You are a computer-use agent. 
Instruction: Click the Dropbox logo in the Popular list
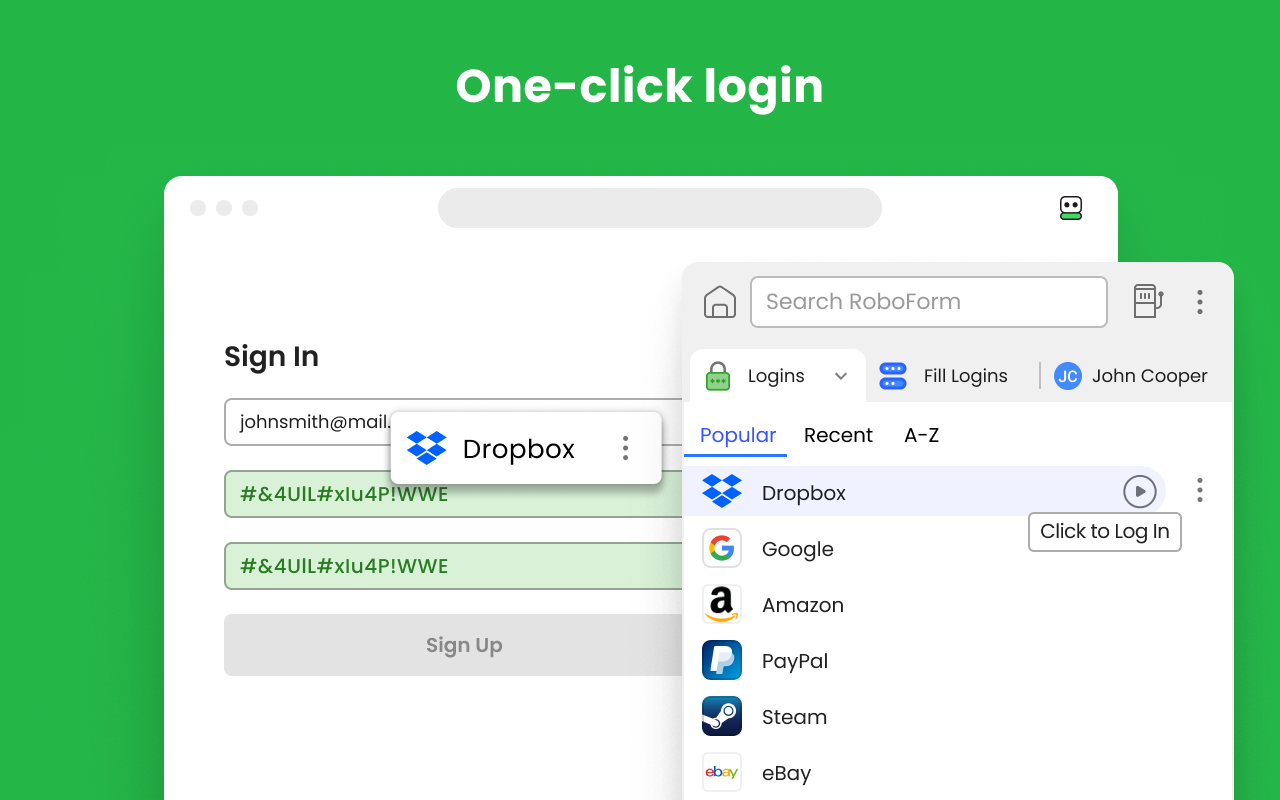[722, 491]
